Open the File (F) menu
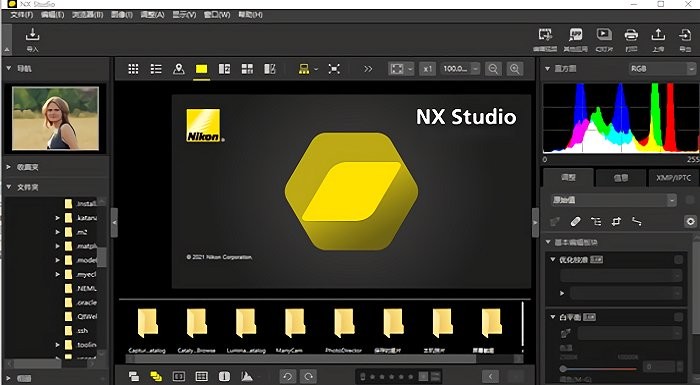The width and height of the screenshot is (700, 385). (x=21, y=15)
